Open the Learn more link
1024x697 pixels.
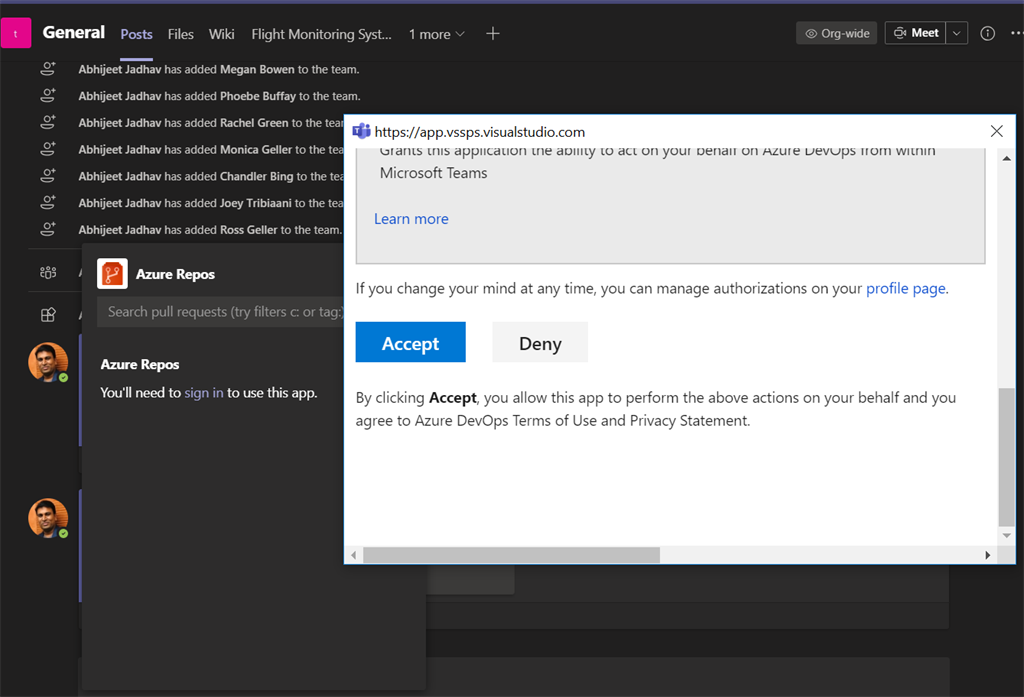411,219
